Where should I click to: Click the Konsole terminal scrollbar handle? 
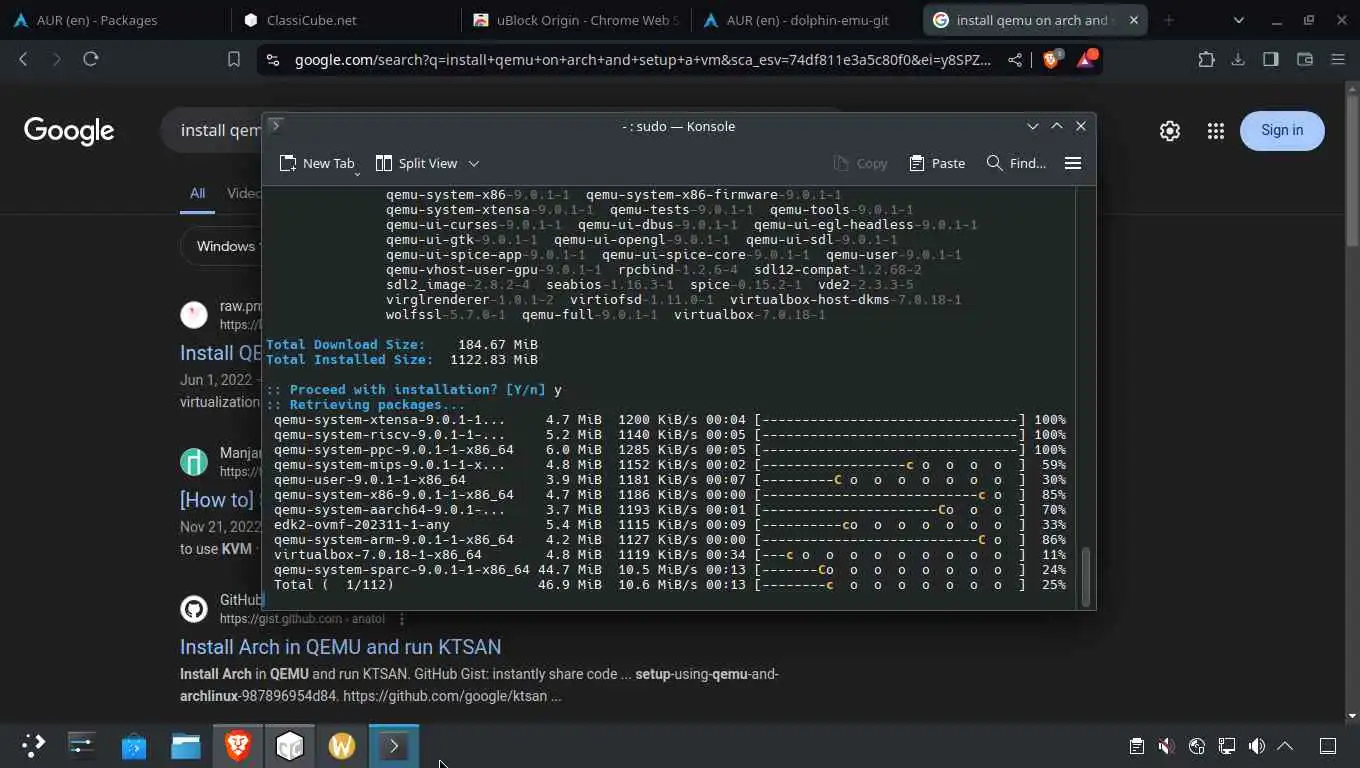coord(1087,575)
